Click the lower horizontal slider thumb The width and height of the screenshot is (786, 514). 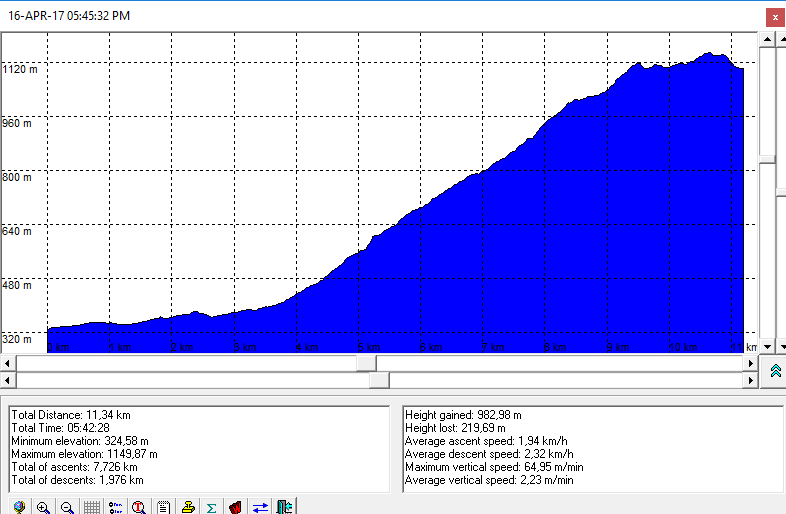(x=379, y=380)
